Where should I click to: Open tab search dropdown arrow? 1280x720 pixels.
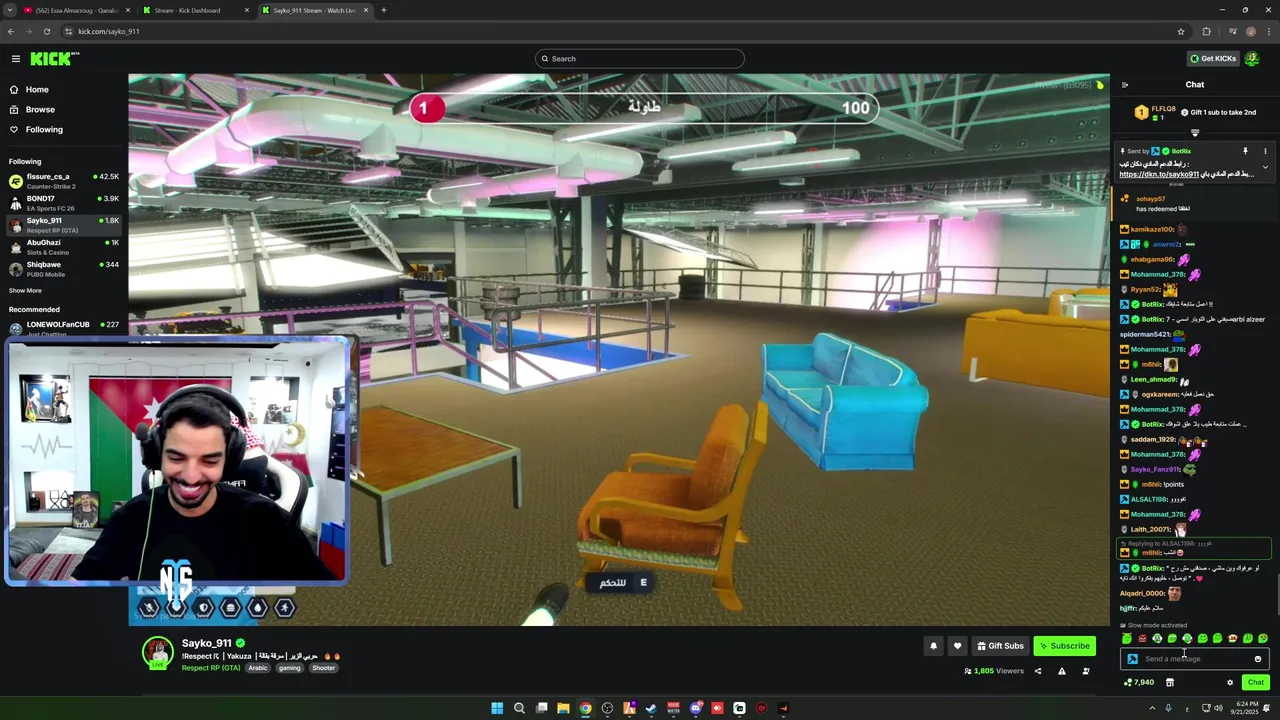click(10, 10)
